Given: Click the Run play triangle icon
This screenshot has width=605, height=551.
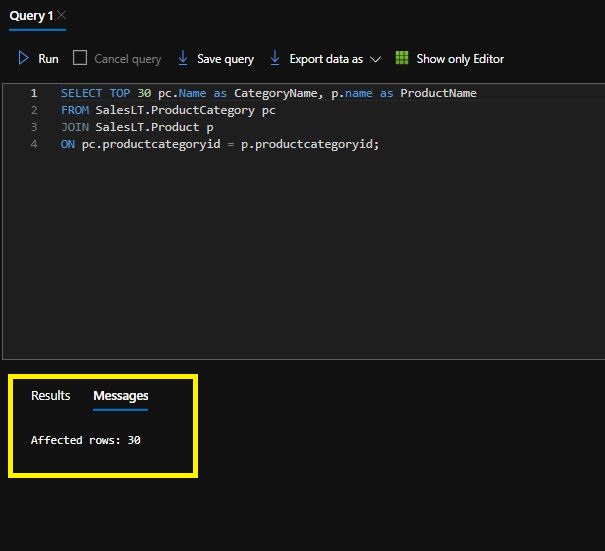Looking at the screenshot, I should click(x=23, y=58).
